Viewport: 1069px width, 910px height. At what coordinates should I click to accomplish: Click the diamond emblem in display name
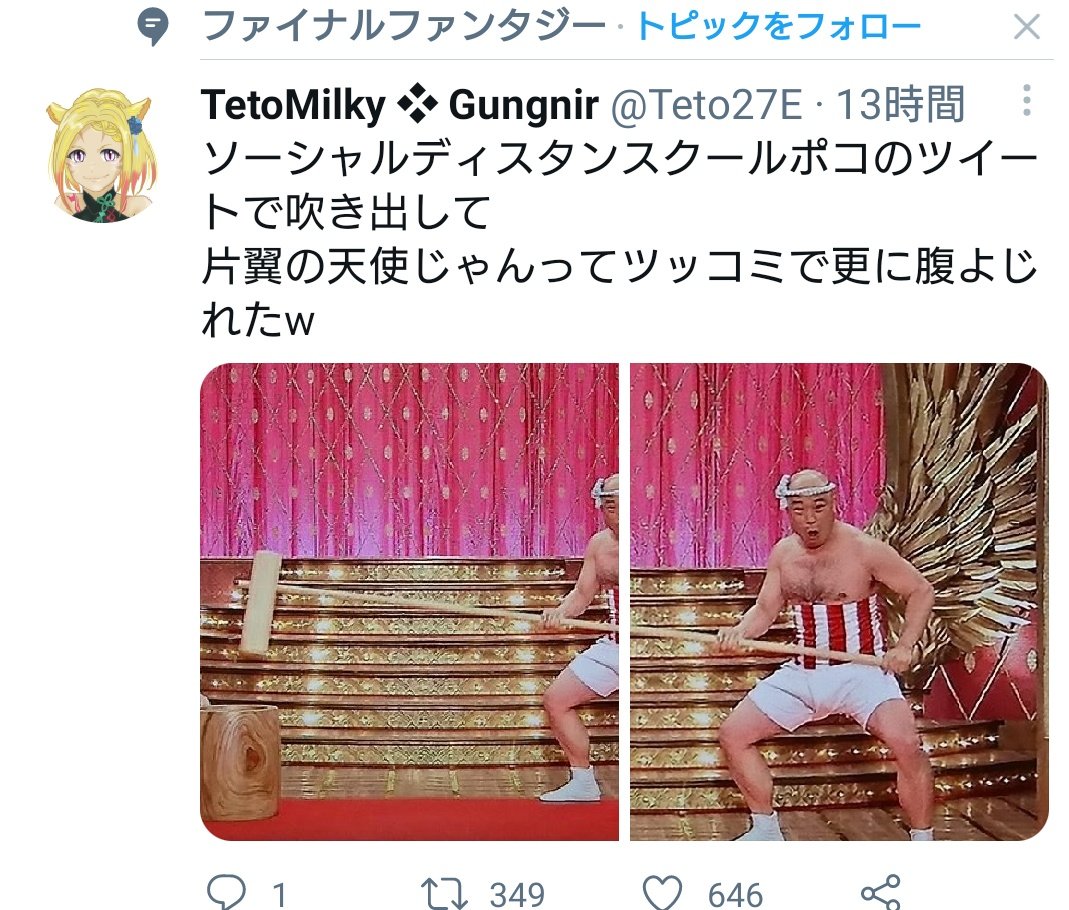coord(417,106)
